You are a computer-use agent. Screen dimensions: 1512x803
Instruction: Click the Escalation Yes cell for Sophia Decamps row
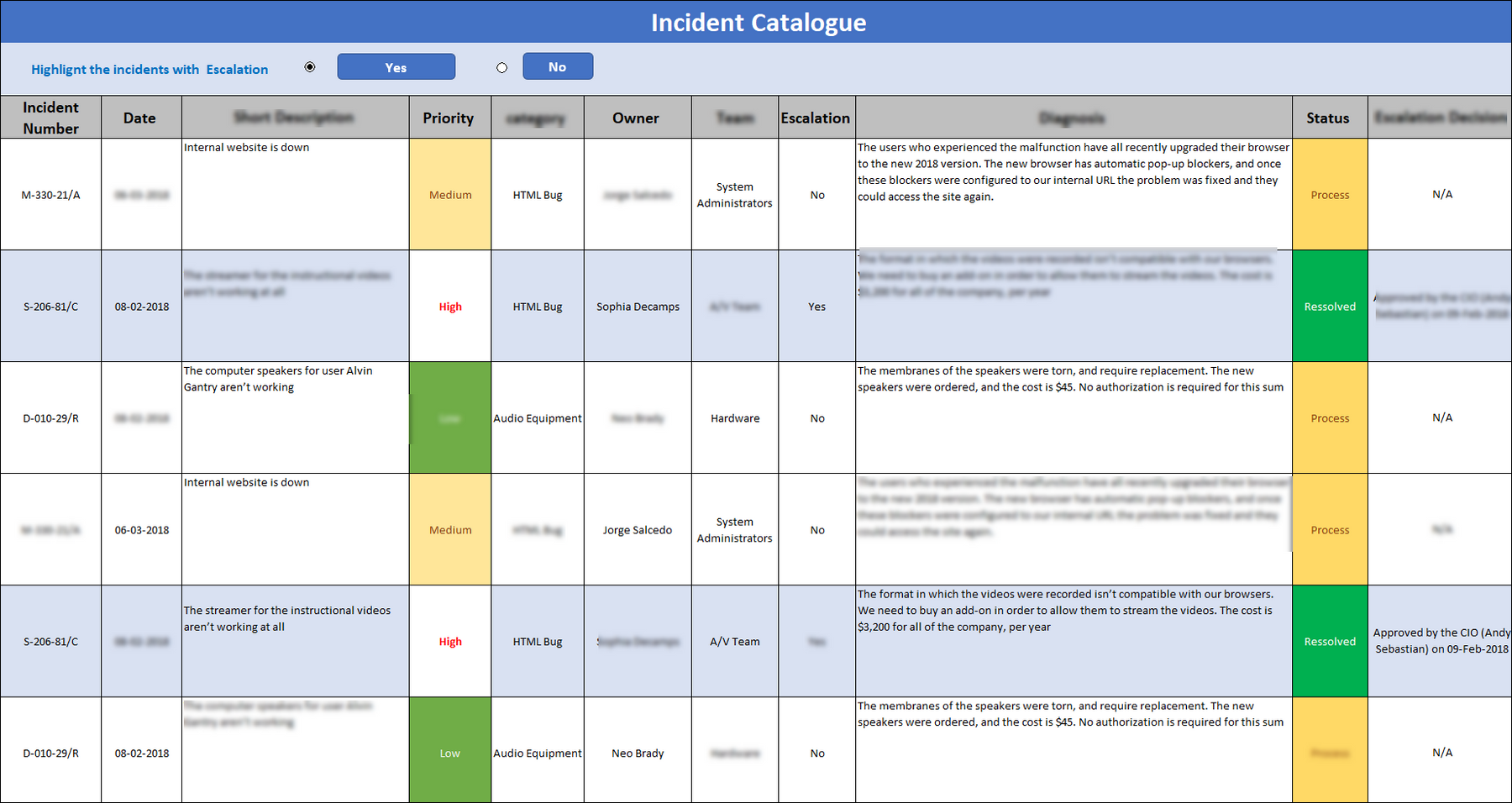coord(816,307)
